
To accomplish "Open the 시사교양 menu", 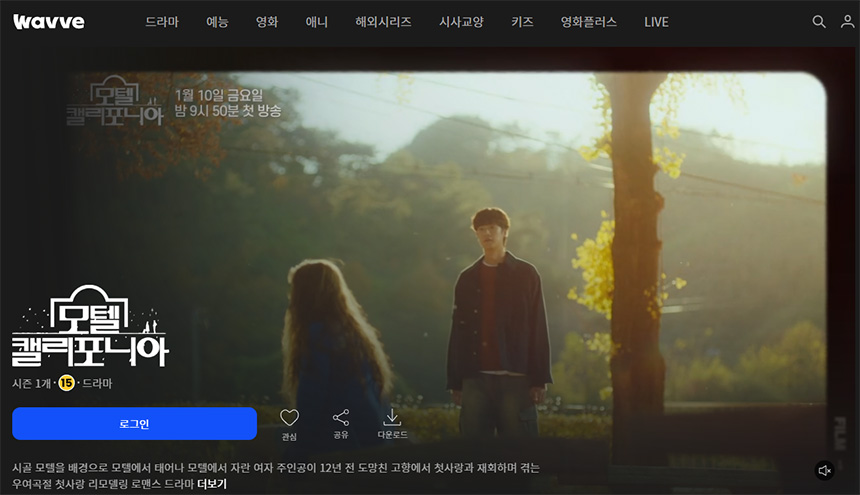I will coord(461,22).
